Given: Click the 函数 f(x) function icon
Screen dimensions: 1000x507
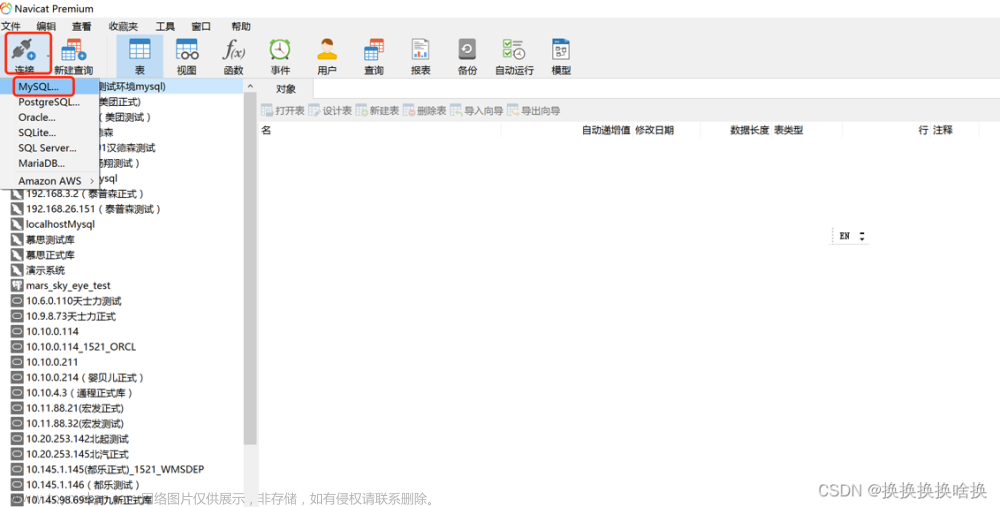Looking at the screenshot, I should tap(233, 55).
